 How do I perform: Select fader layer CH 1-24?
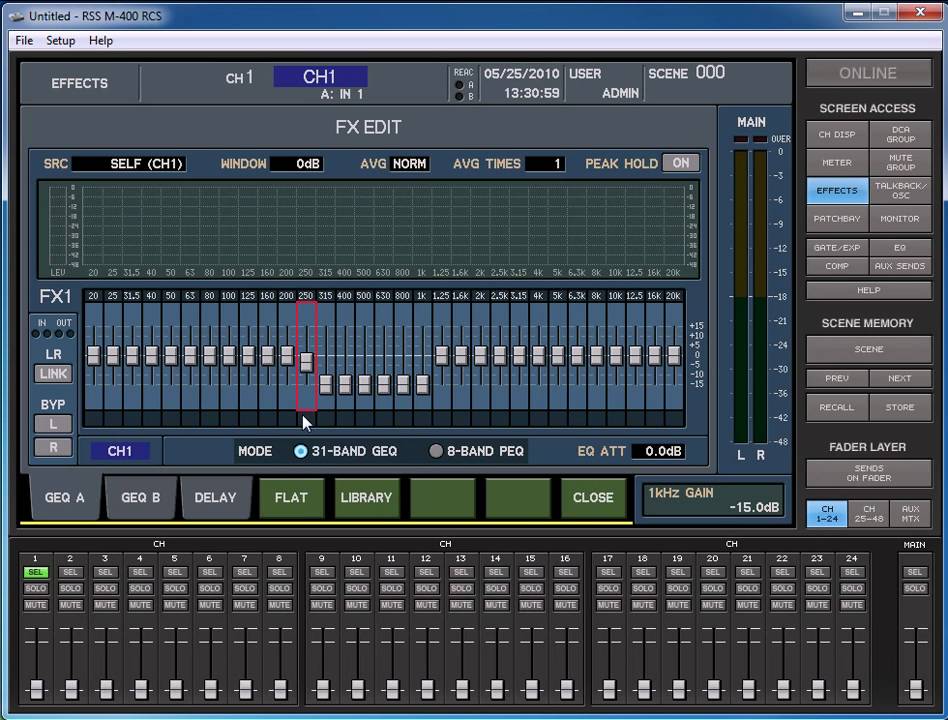click(x=827, y=514)
